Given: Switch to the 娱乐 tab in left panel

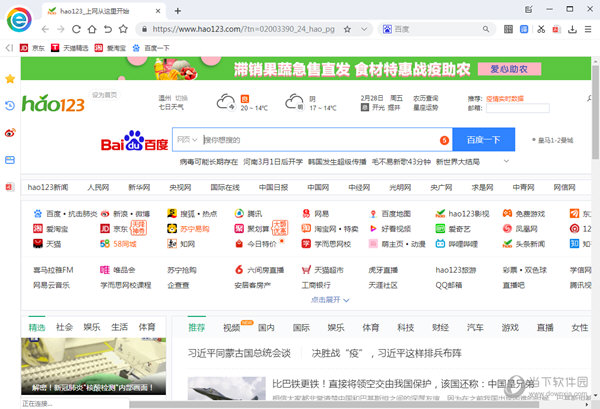Looking at the screenshot, I should click(91, 327).
